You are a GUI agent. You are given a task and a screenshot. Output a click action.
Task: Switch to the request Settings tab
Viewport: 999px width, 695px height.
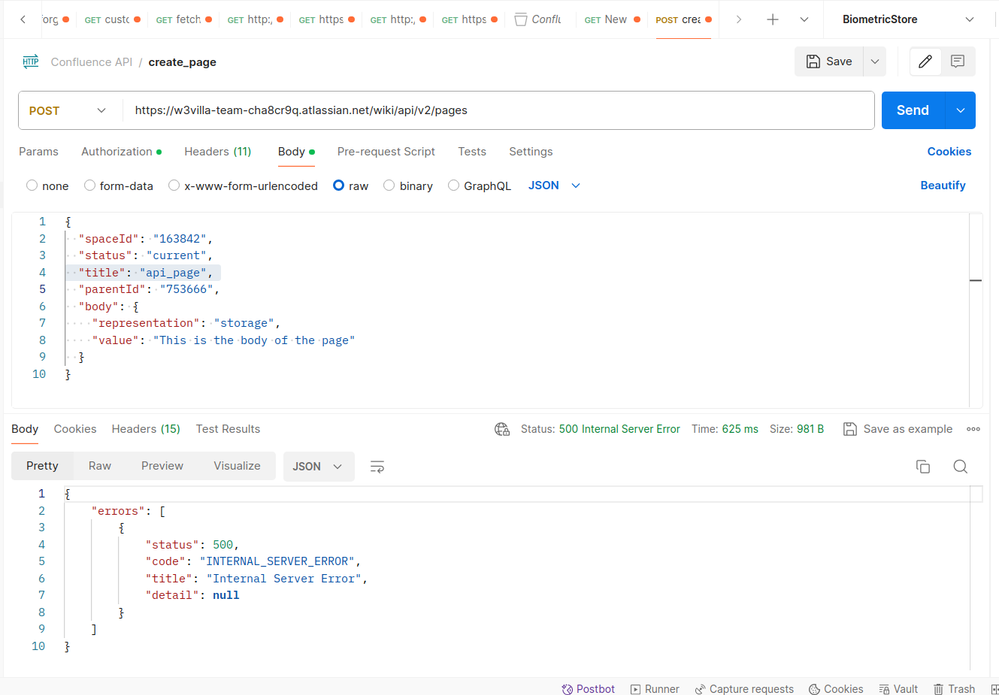click(531, 152)
